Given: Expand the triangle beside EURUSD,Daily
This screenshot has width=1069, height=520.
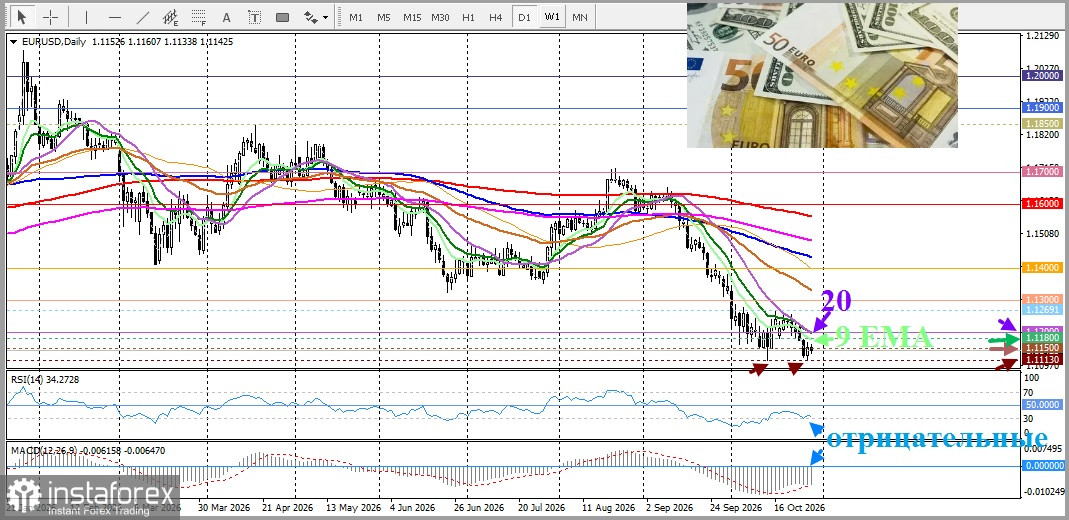Looking at the screenshot, I should (14, 42).
